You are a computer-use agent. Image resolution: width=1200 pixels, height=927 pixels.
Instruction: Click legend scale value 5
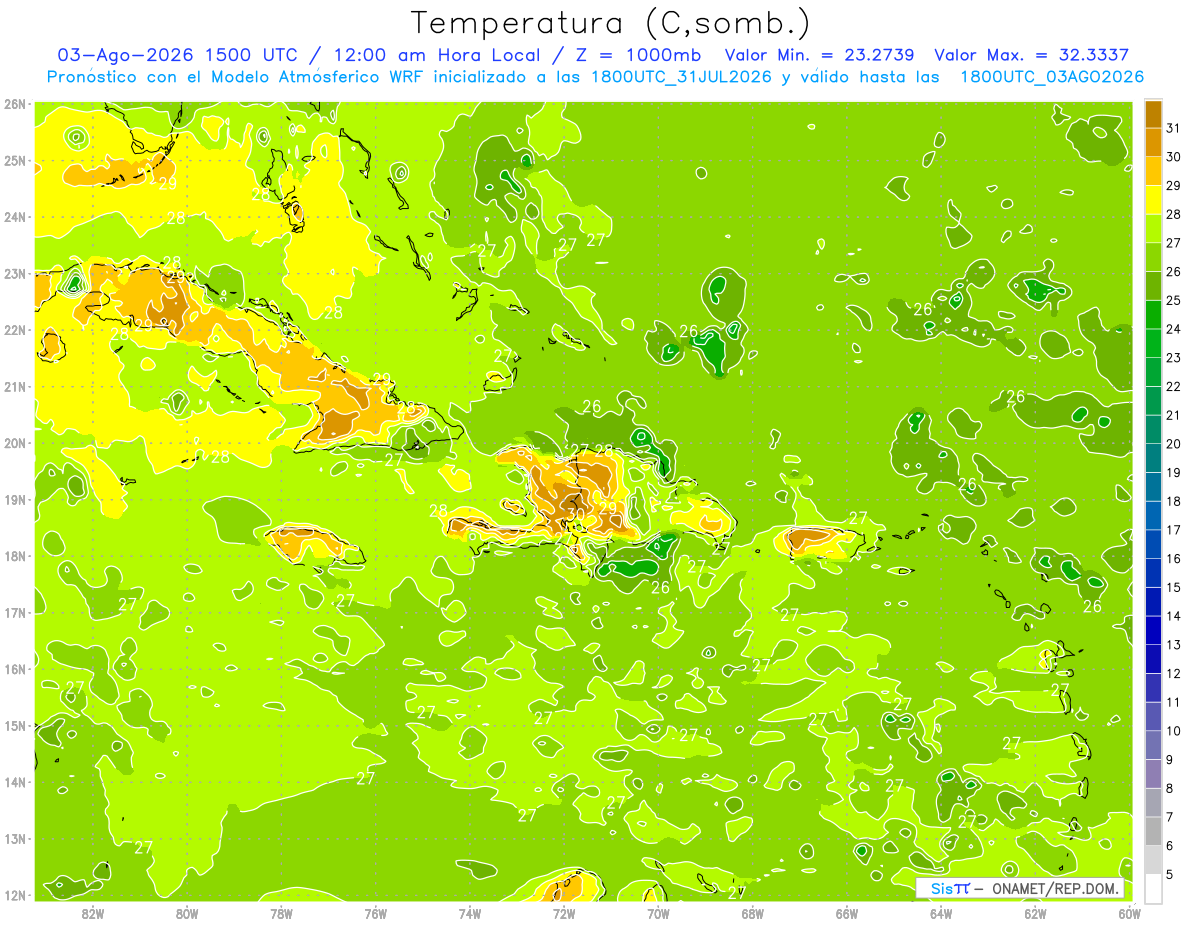pos(1170,874)
